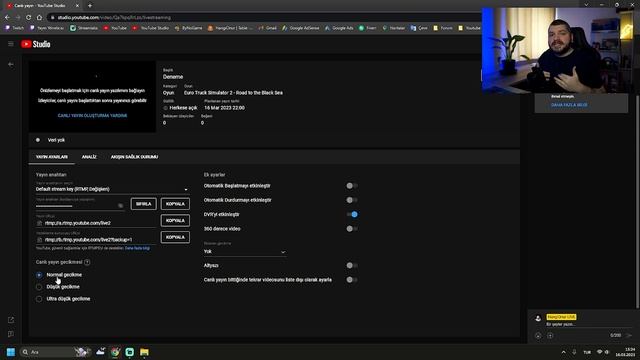
Task: Select Ultra düşük gecikme radio button
Action: click(x=39, y=299)
